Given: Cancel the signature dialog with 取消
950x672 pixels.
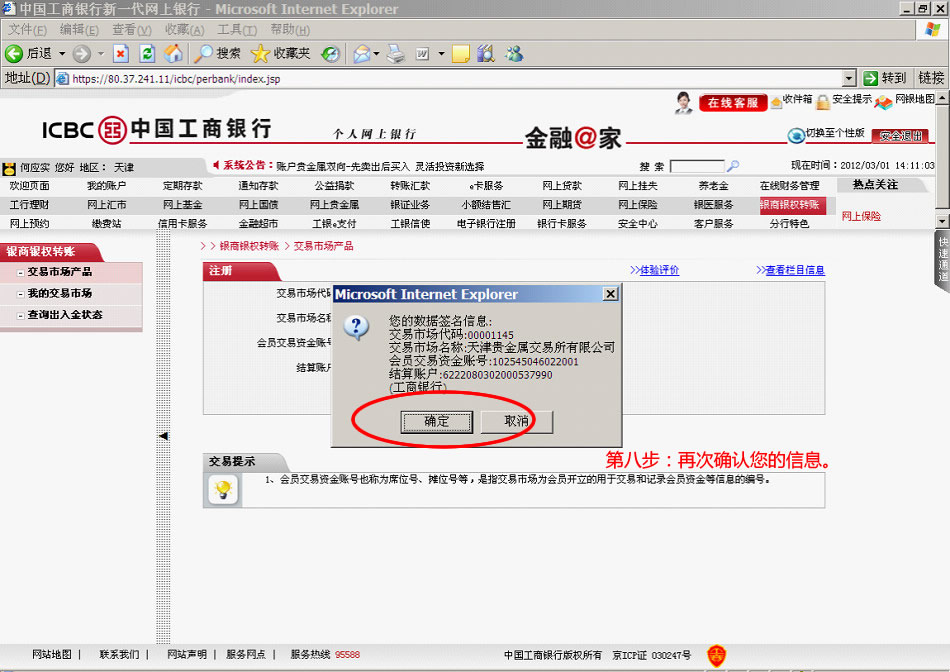Looking at the screenshot, I should [x=516, y=421].
